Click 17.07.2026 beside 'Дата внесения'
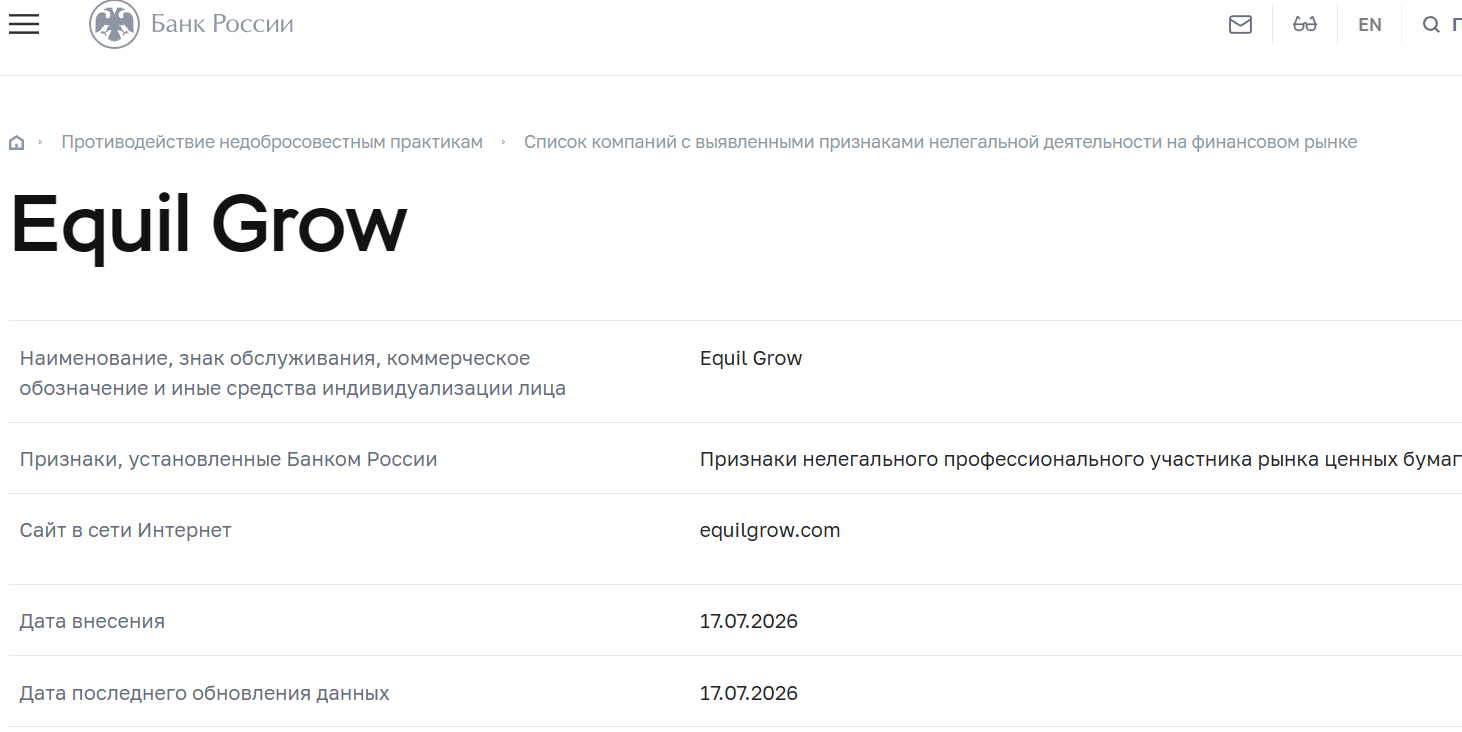Screen dimensions: 1462x732 749,621
